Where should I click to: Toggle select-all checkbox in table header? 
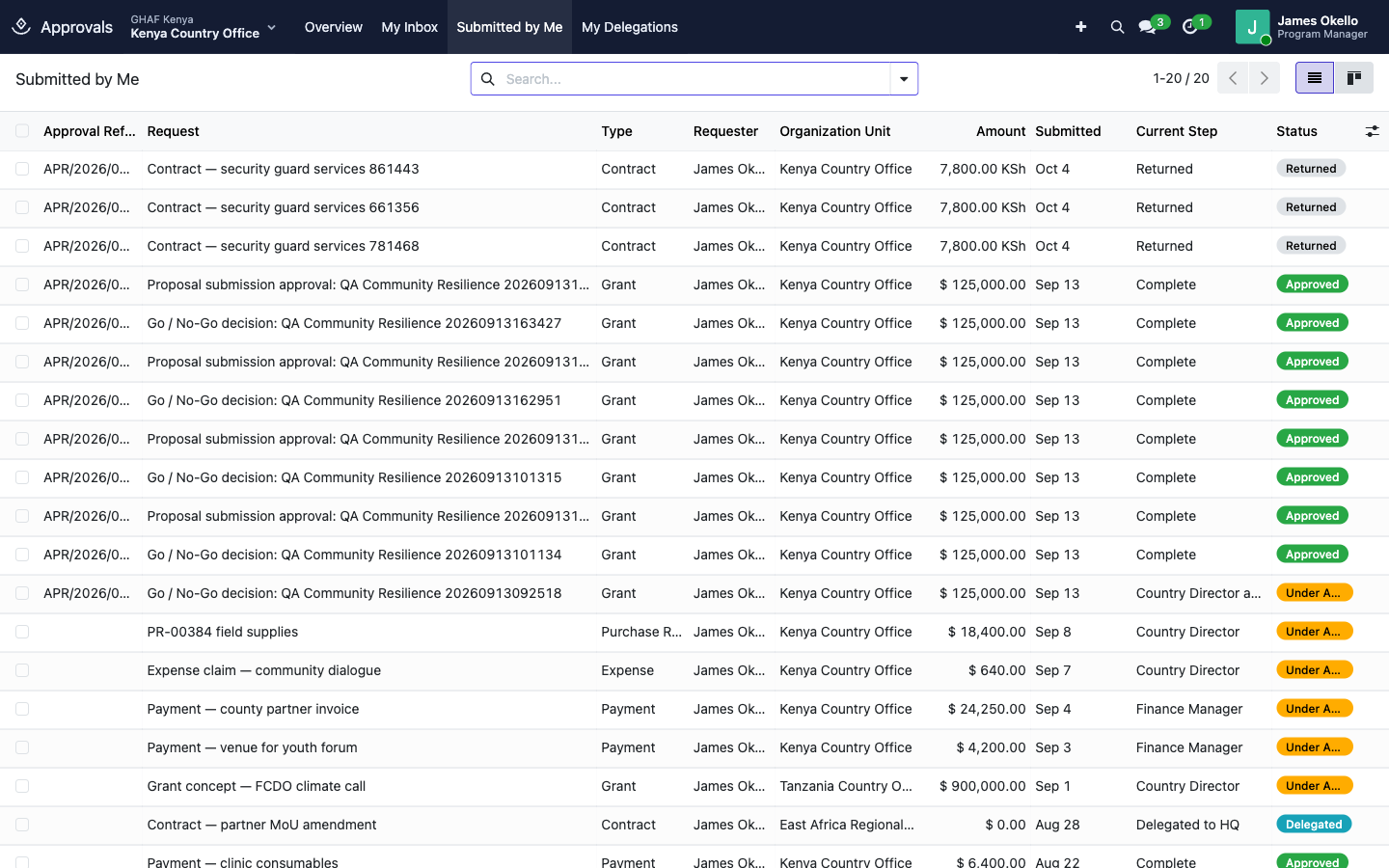(22, 131)
